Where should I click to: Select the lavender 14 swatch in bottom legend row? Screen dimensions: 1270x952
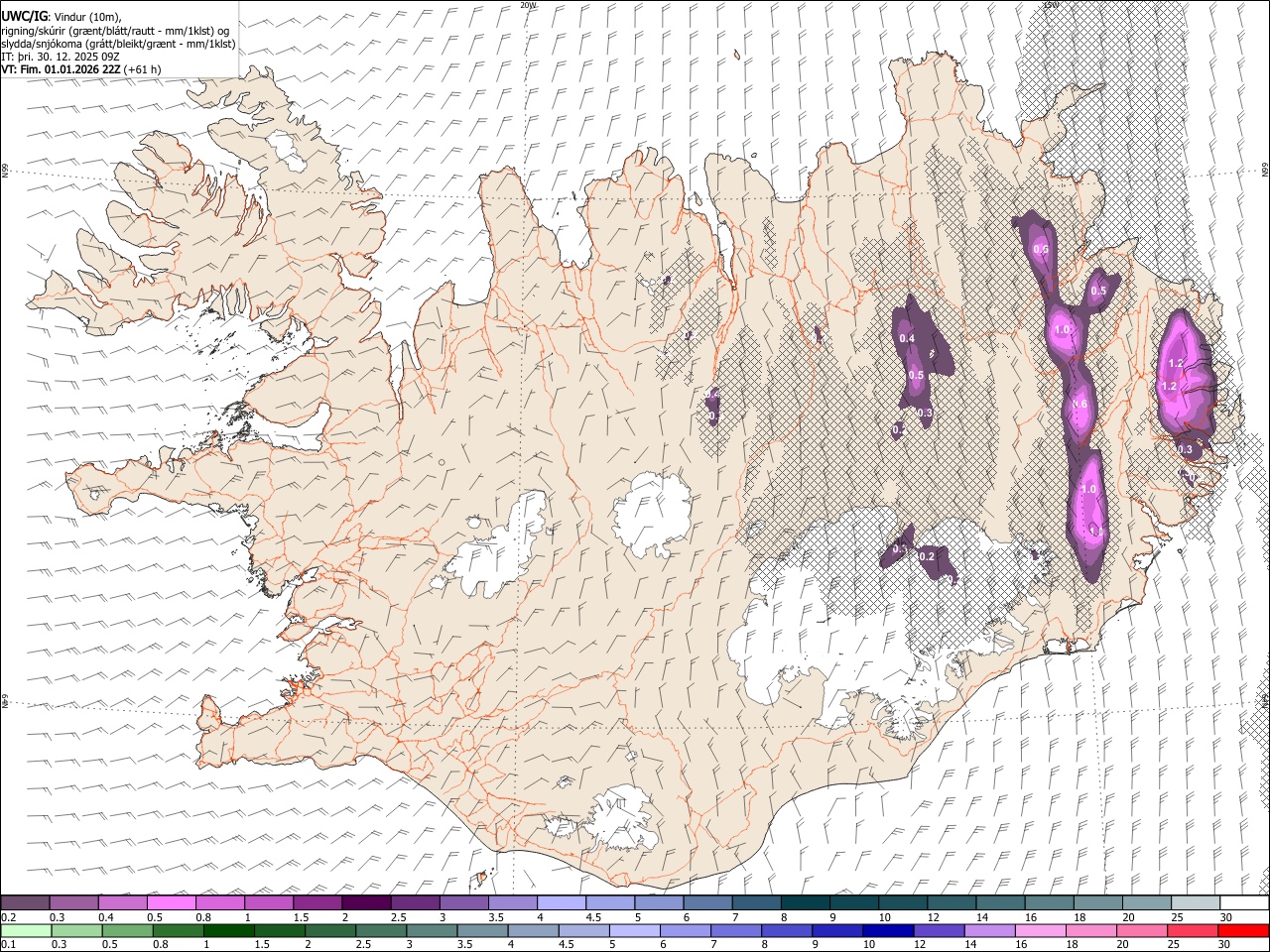coord(989,931)
